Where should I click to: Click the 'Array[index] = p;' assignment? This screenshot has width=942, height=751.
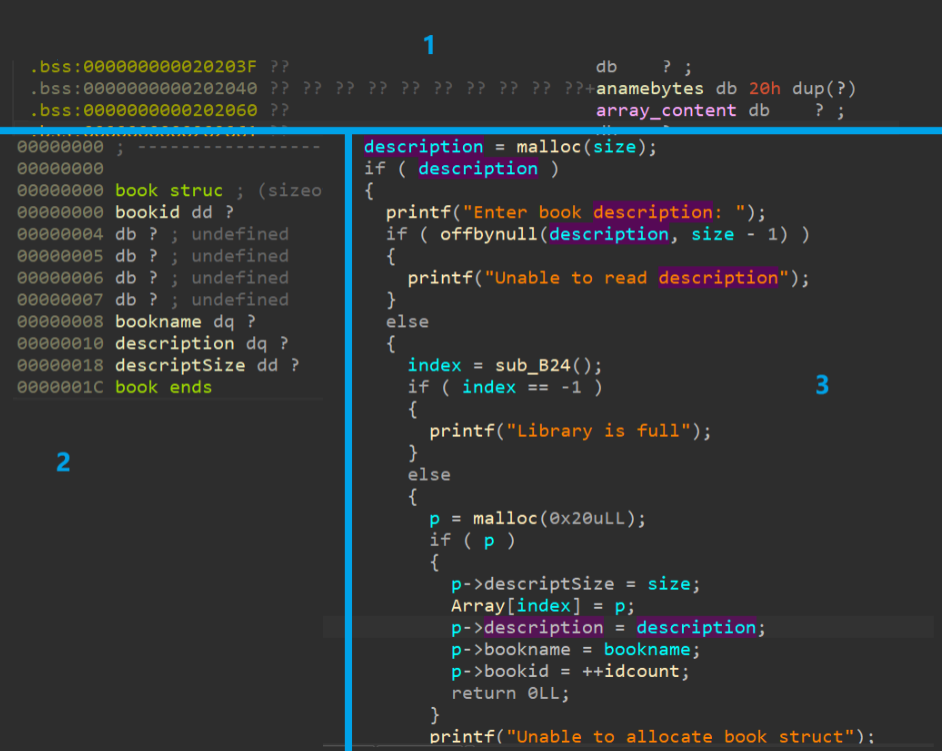pyautogui.click(x=542, y=606)
